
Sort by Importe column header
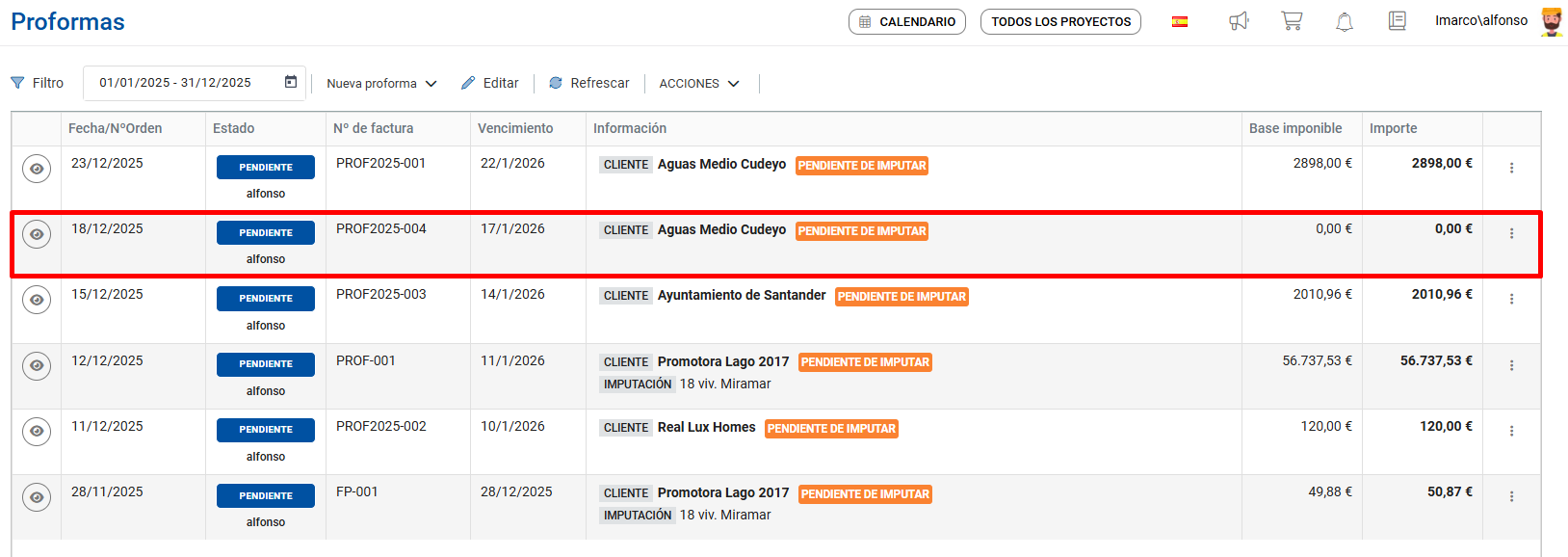point(1393,128)
